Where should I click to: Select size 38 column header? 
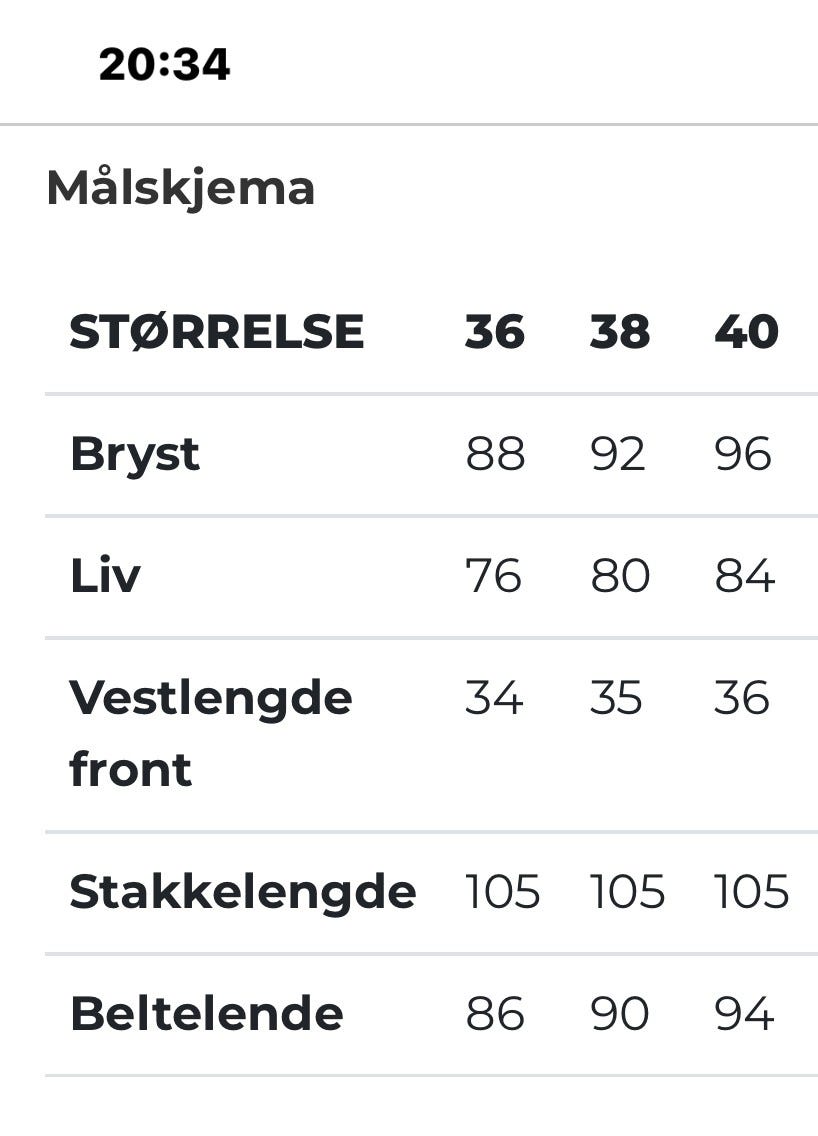[x=620, y=332]
